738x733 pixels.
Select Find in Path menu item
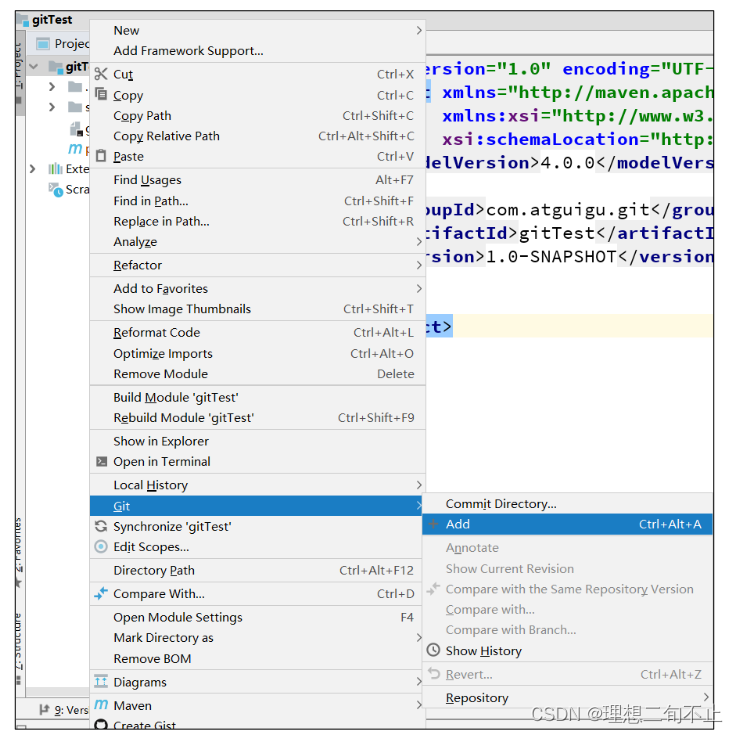pos(257,201)
